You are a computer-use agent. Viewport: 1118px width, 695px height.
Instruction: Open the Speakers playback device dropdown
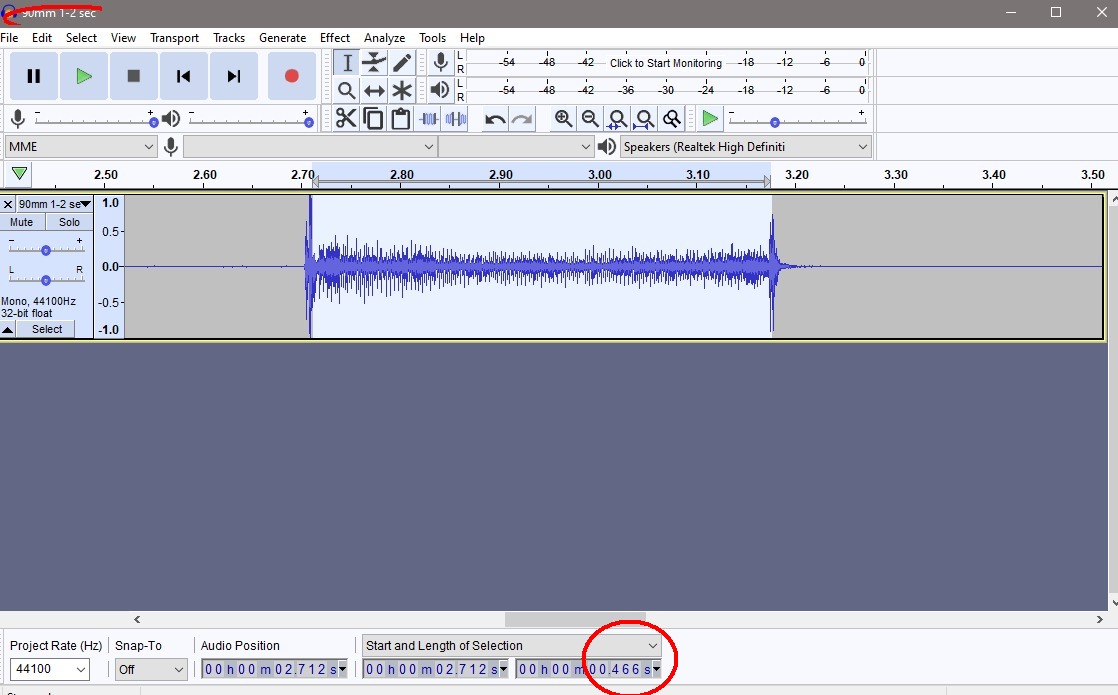(746, 147)
